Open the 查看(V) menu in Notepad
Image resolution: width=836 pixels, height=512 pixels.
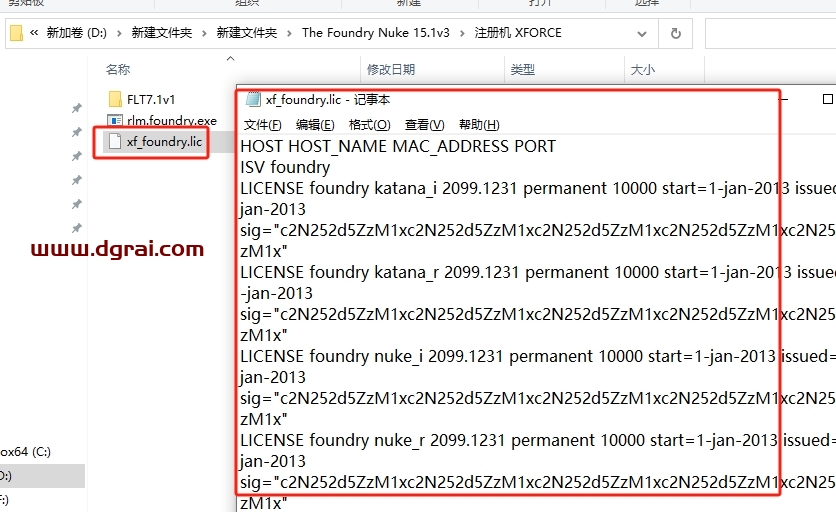(x=424, y=125)
